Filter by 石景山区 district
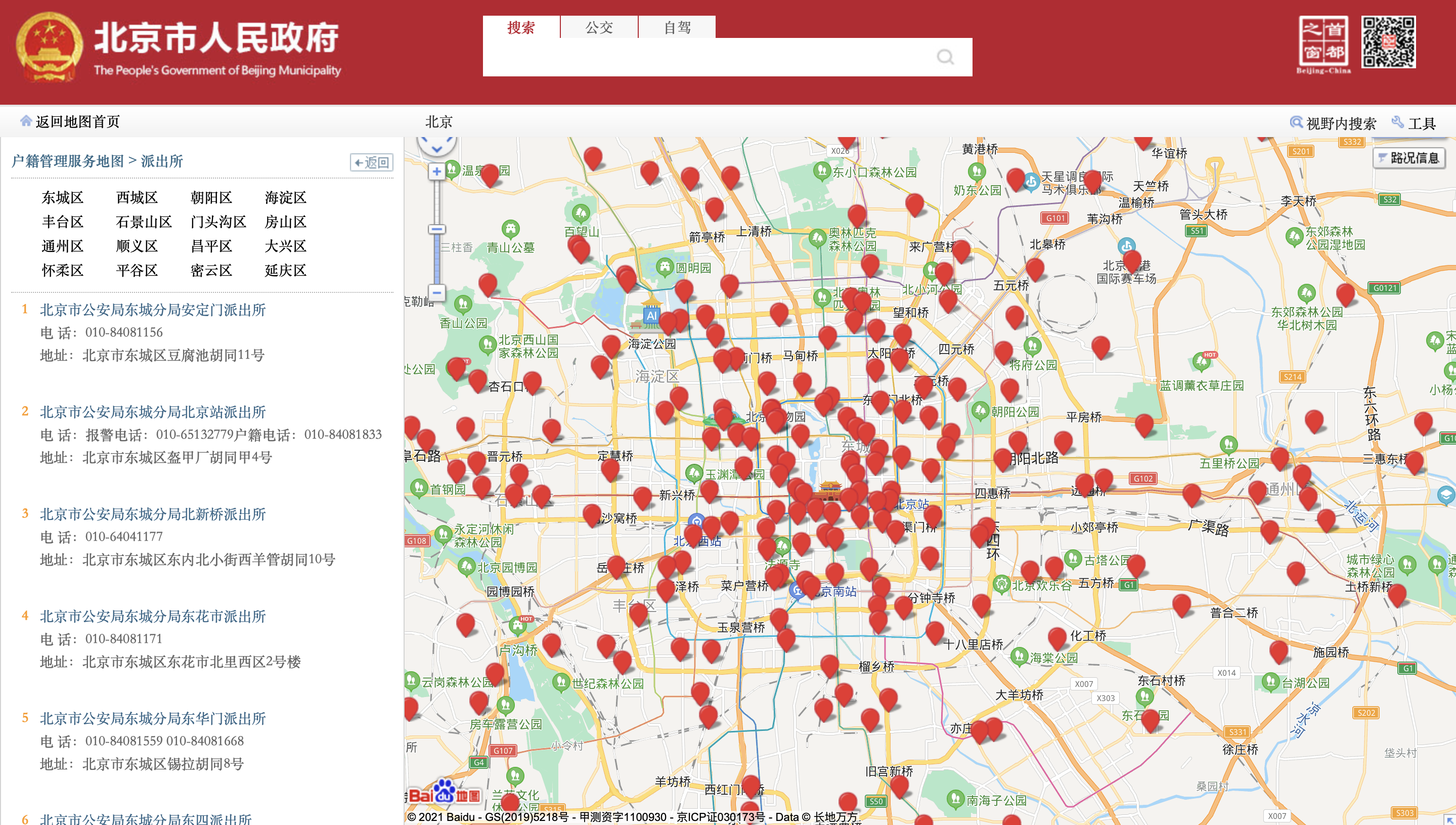This screenshot has width=1456, height=825. (x=144, y=222)
